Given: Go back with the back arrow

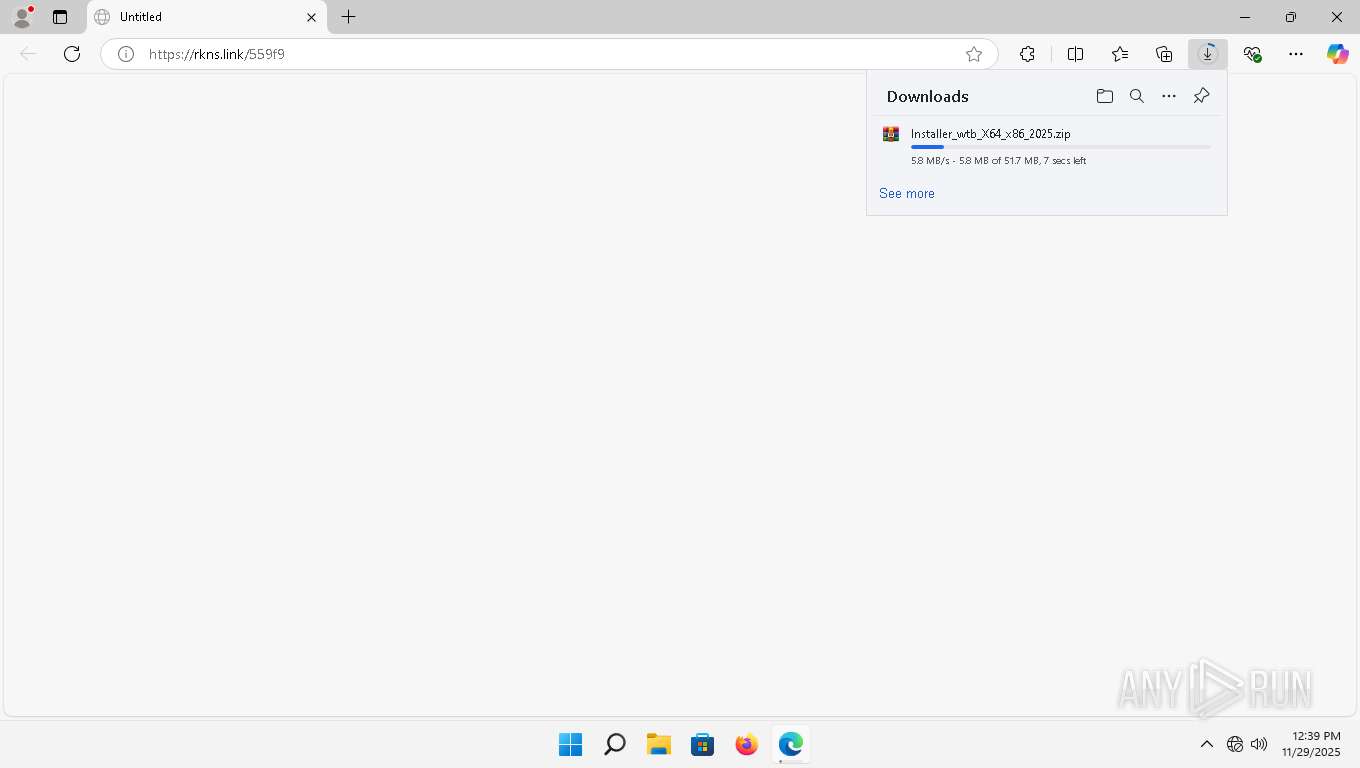Looking at the screenshot, I should 28,54.
